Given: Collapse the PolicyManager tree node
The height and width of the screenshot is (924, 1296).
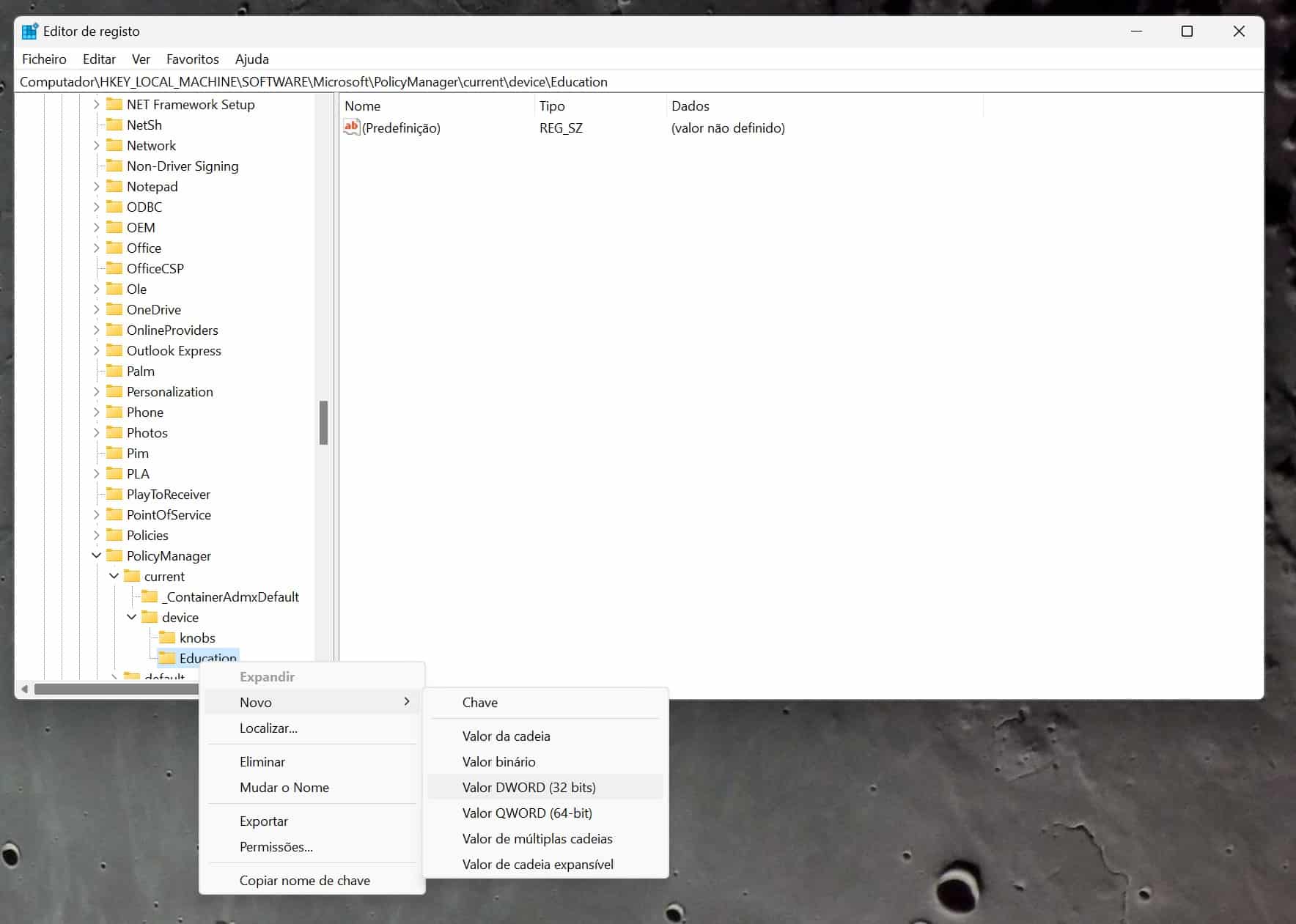Looking at the screenshot, I should [96, 555].
